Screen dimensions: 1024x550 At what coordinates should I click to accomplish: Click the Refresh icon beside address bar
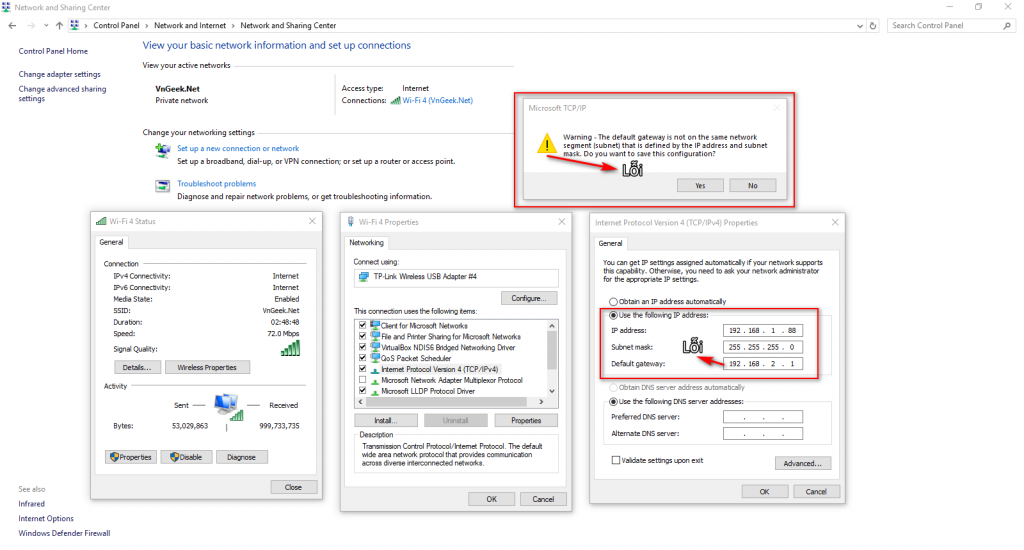[873, 25]
